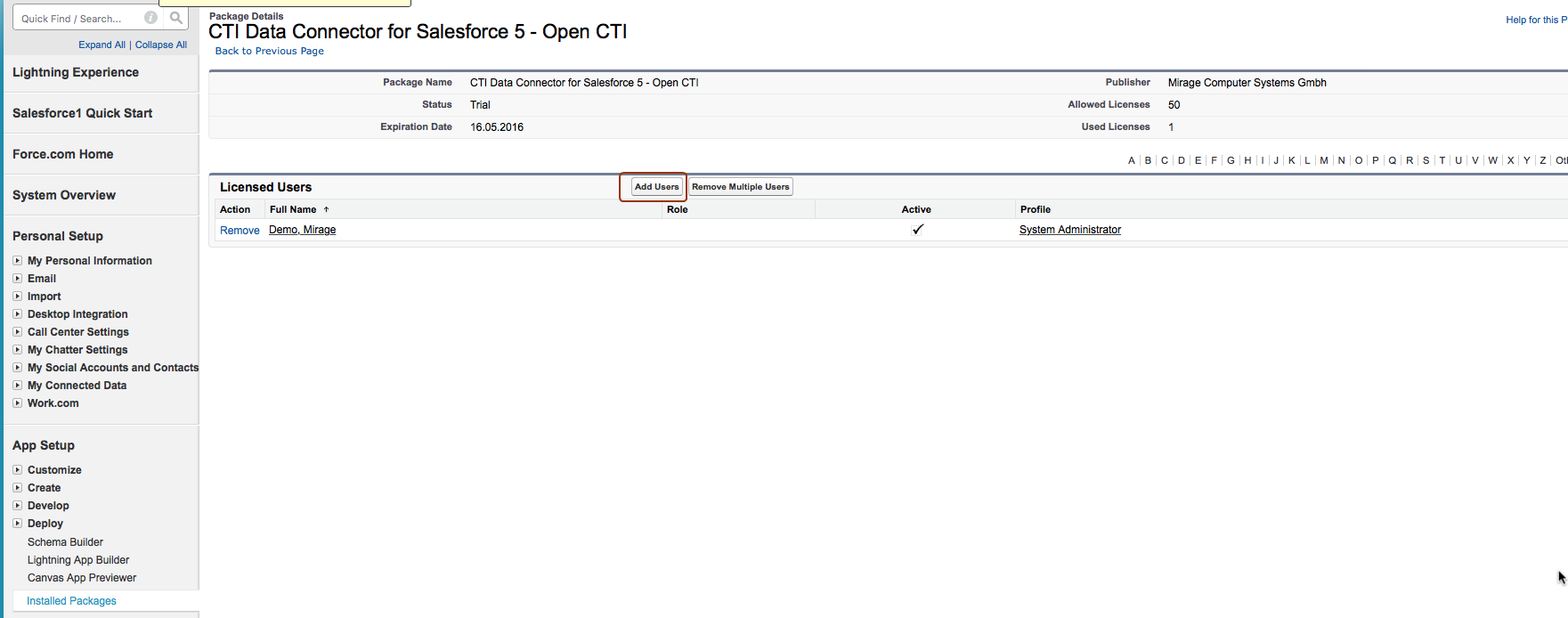
Task: Expand the Customize arrow under App Setup
Action: coord(17,470)
